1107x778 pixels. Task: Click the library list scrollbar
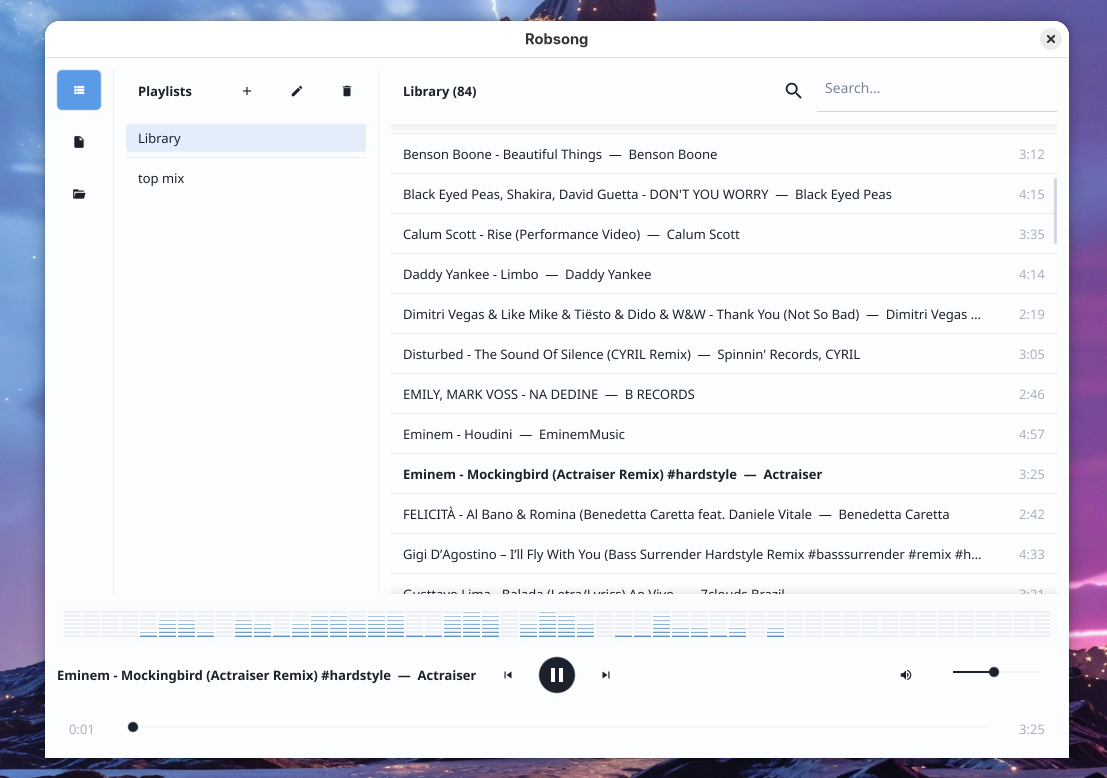[x=1055, y=211]
